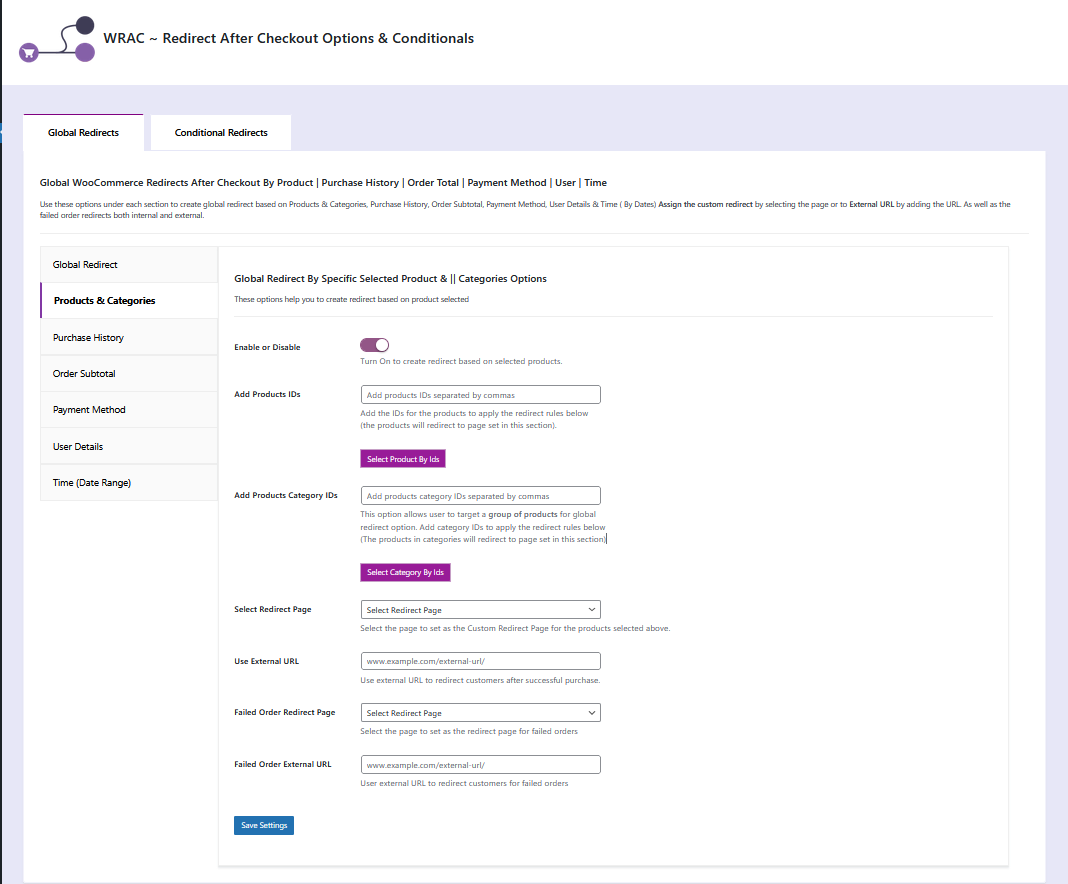Click the "Enable or Disable" label
The width and height of the screenshot is (1068, 884).
(267, 347)
